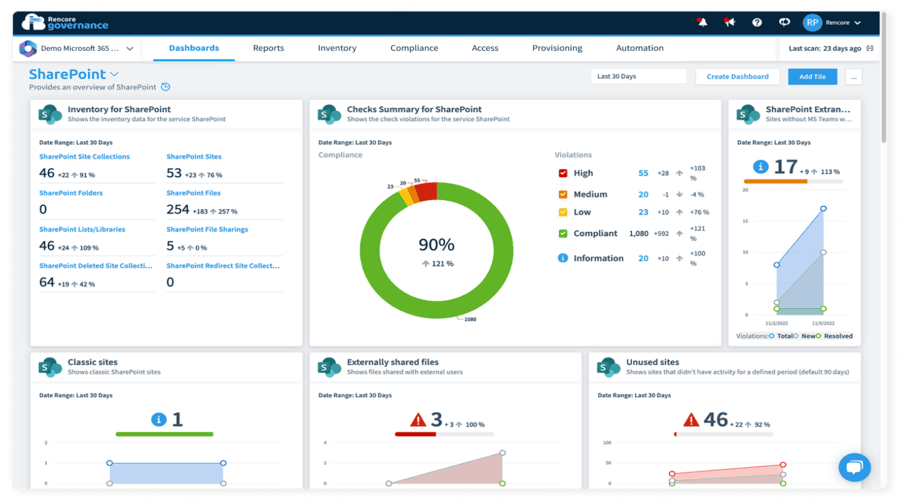Expand the Demo Microsoft 365 tenant dropdown
The image size is (900, 500).
coord(130,49)
